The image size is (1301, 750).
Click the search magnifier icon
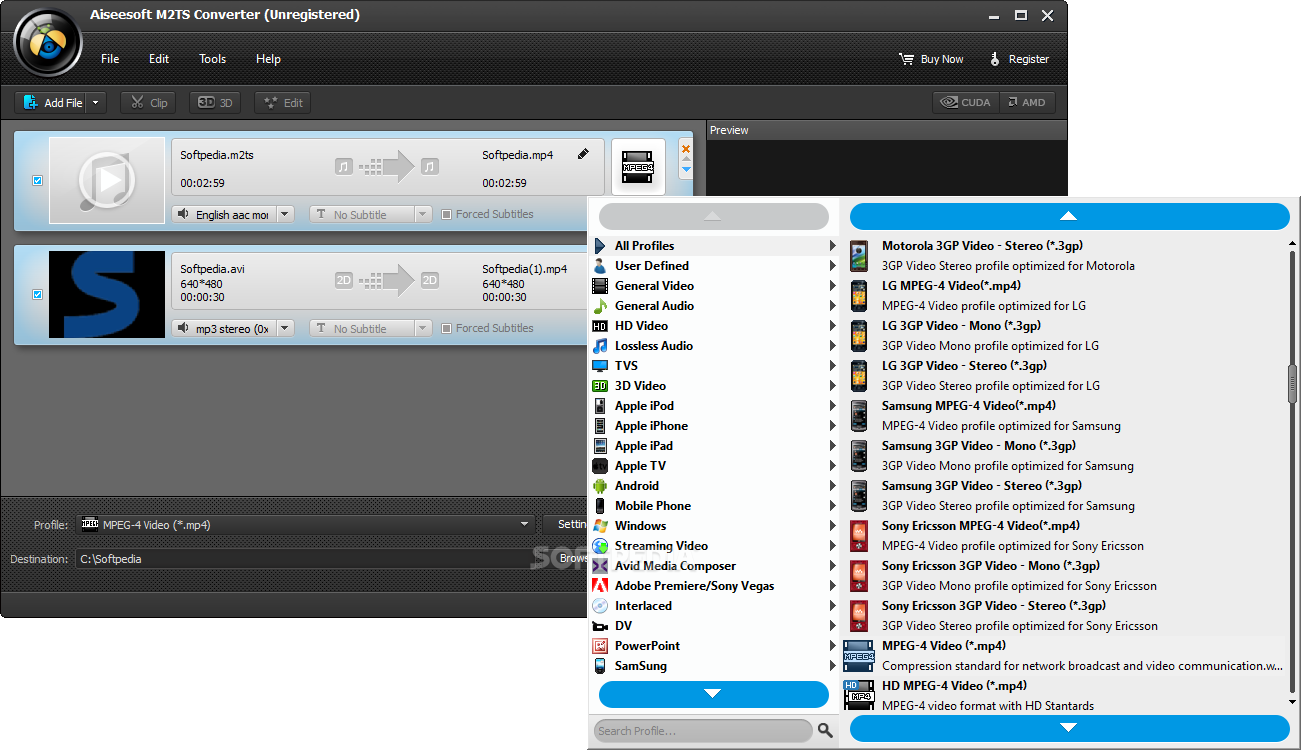tap(825, 731)
